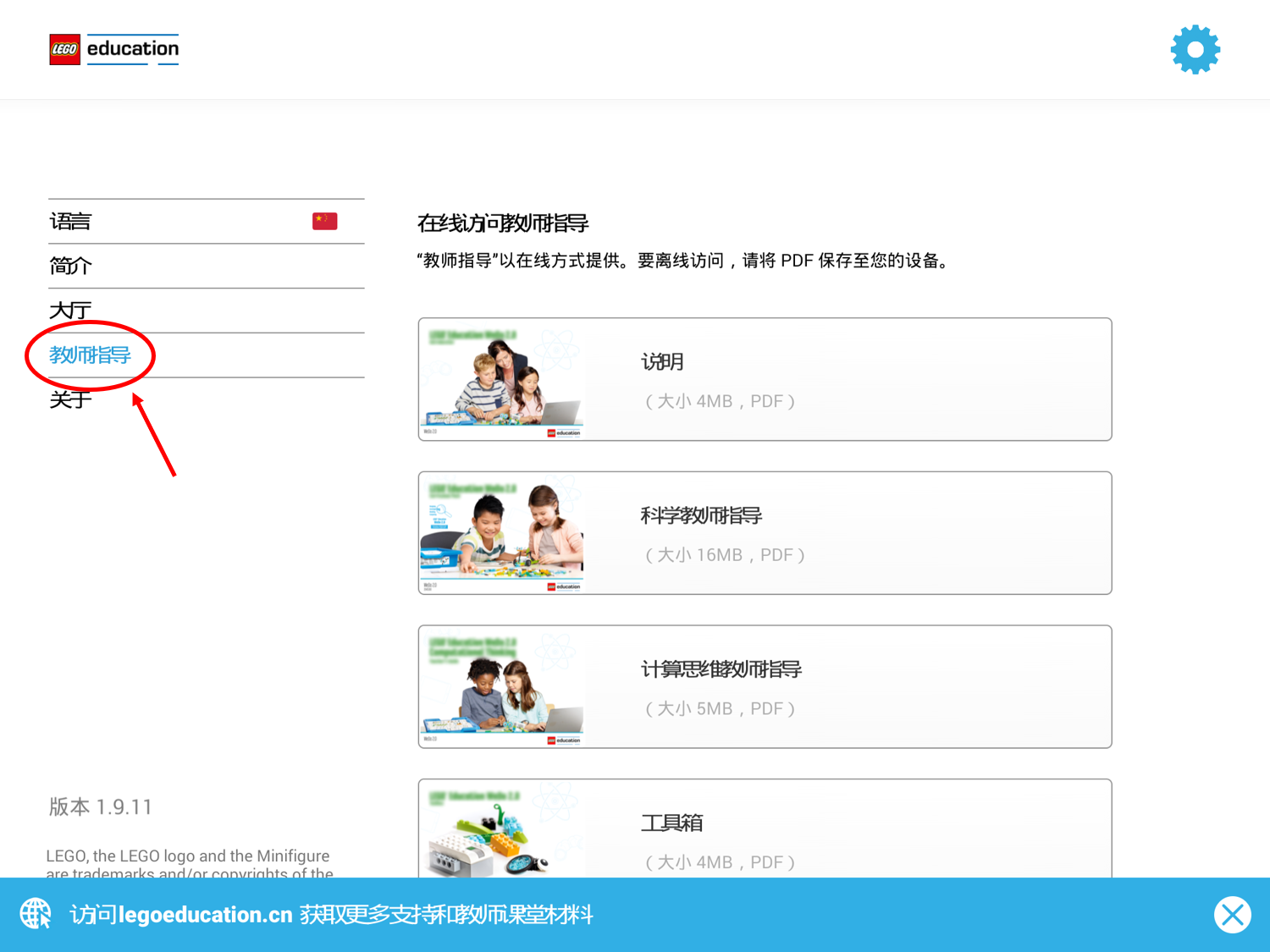Click the 科学教师指导 cover thumbnail

pos(502,533)
